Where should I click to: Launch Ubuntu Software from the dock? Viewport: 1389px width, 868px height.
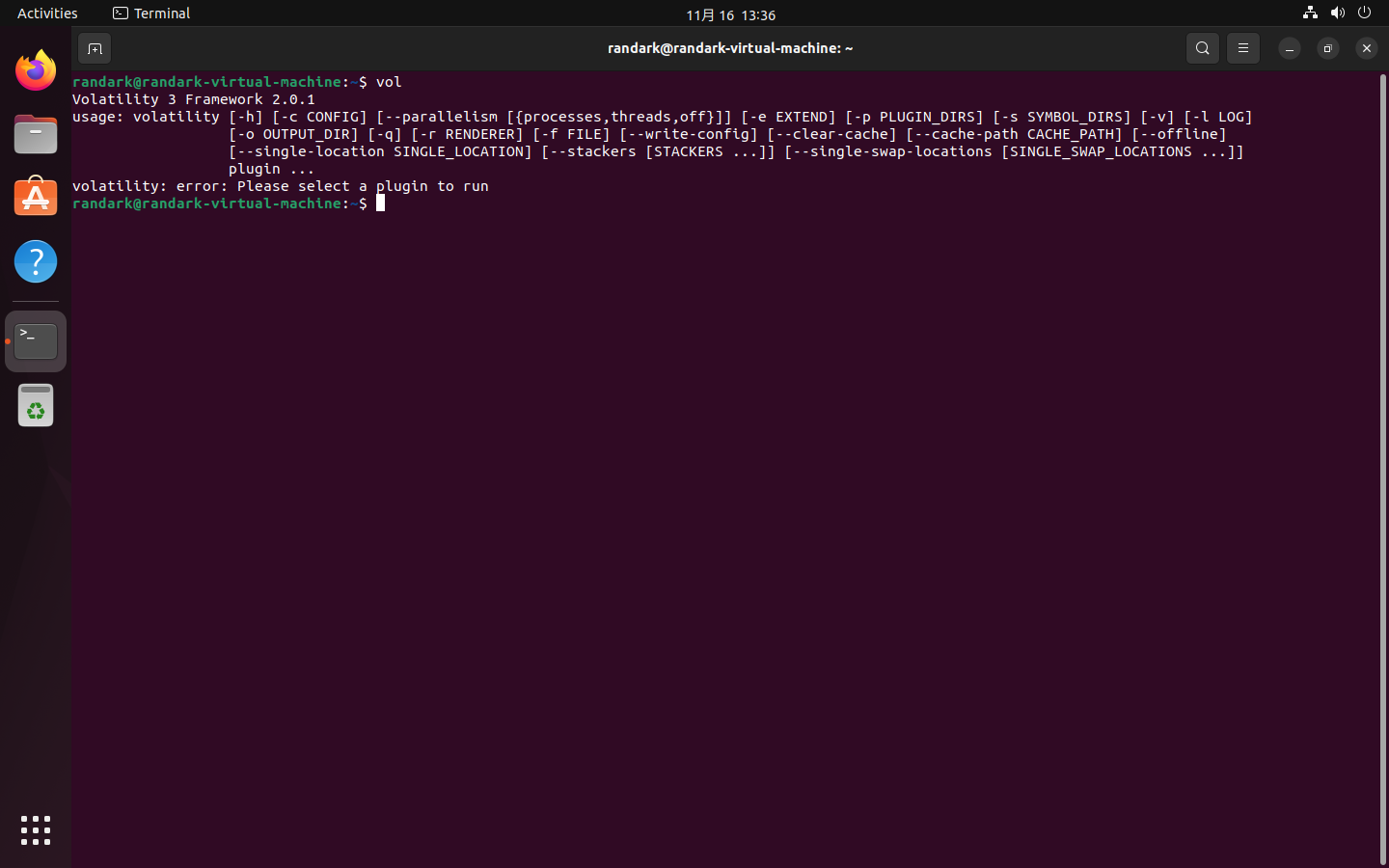[x=36, y=197]
